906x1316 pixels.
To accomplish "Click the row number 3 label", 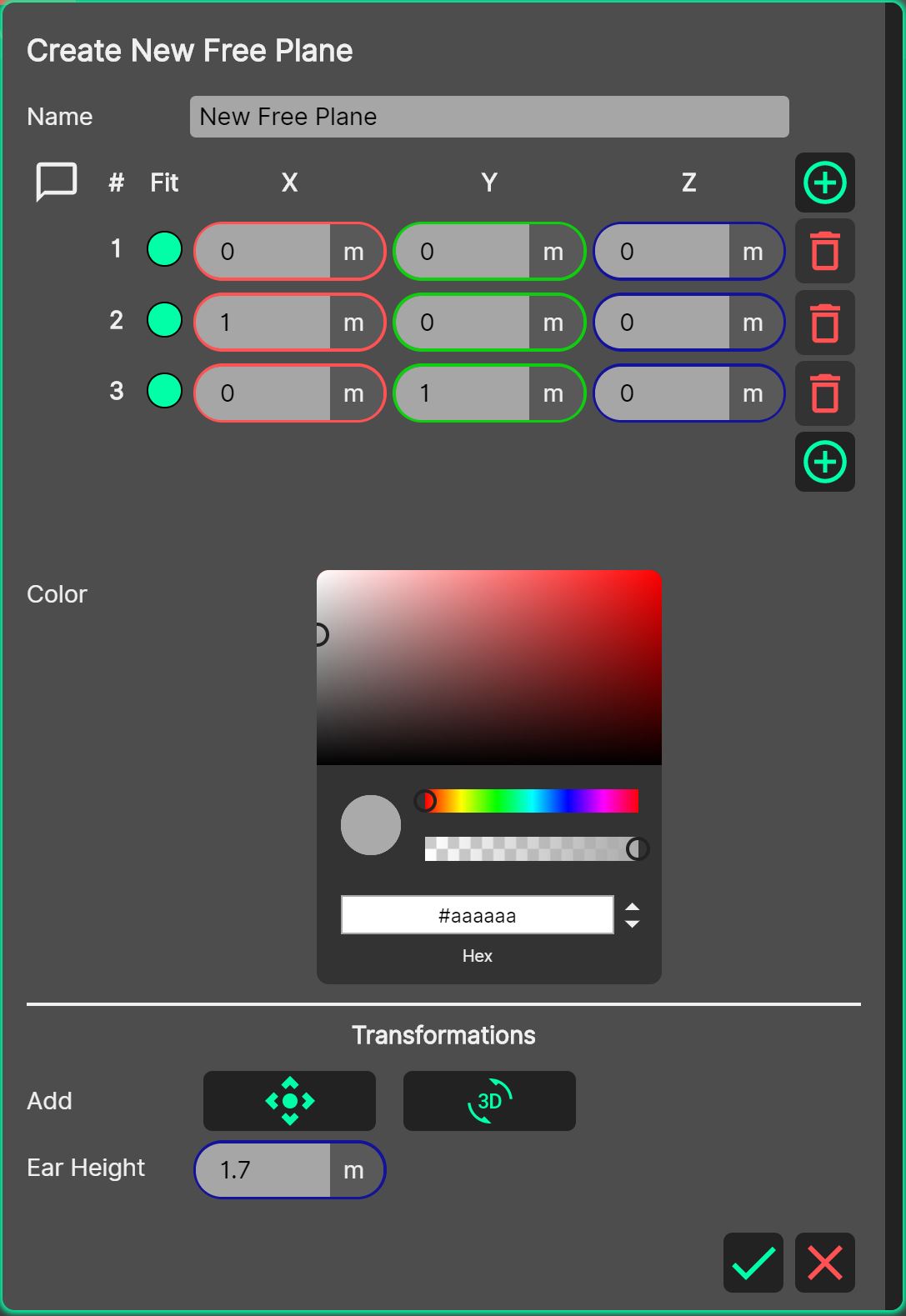I will 117,391.
